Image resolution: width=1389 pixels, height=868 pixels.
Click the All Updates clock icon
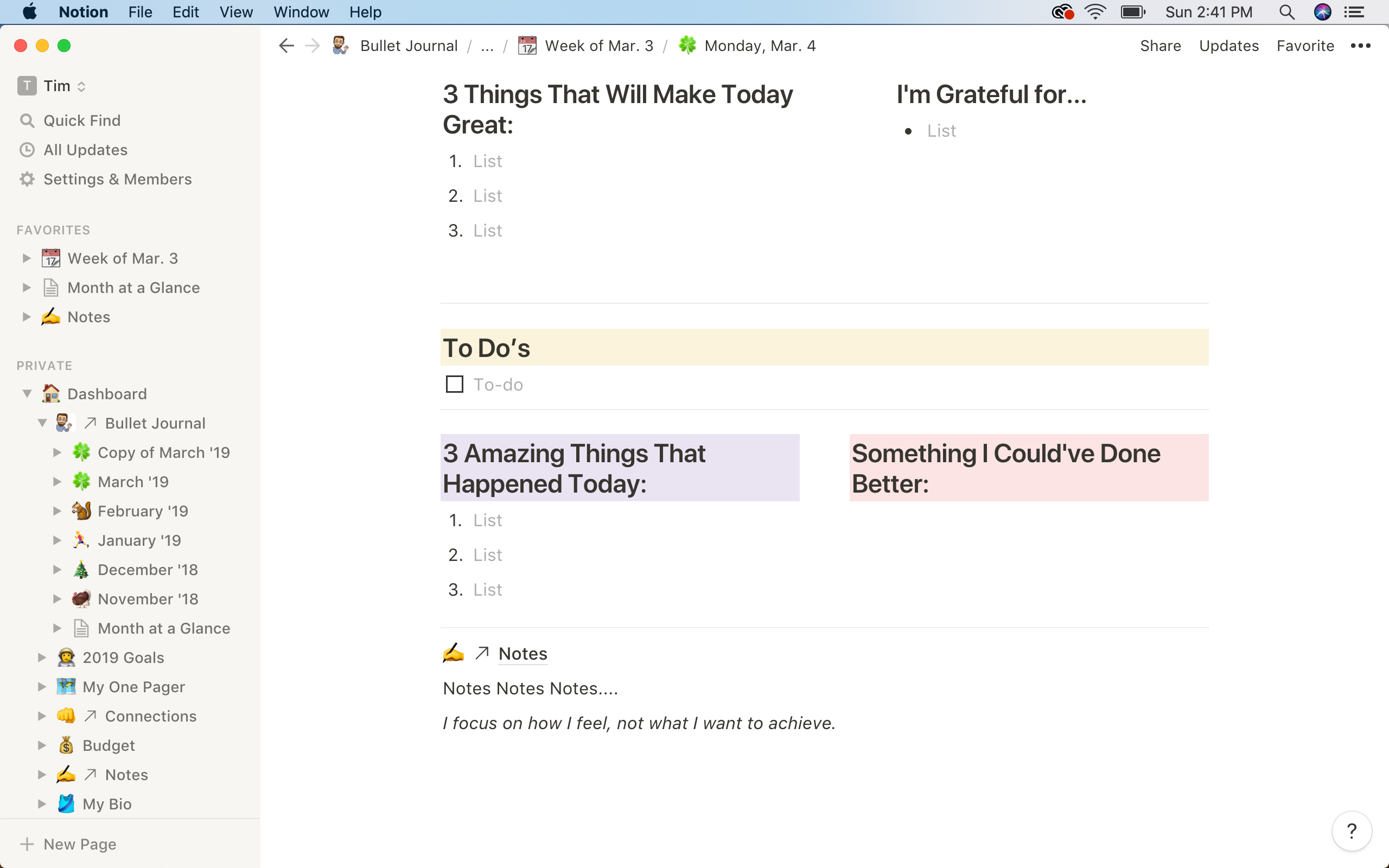[27, 150]
